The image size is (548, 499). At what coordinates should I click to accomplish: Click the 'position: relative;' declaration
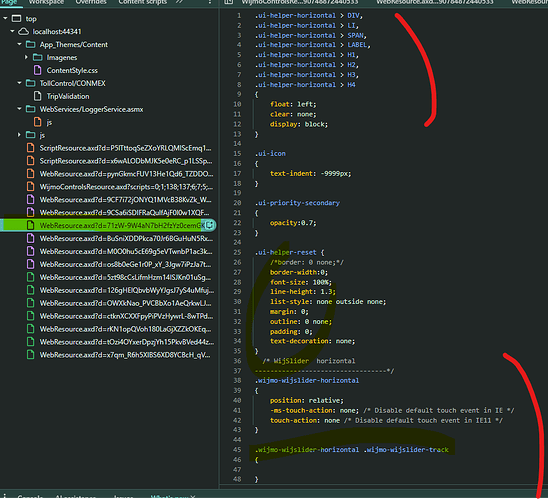coord(307,400)
